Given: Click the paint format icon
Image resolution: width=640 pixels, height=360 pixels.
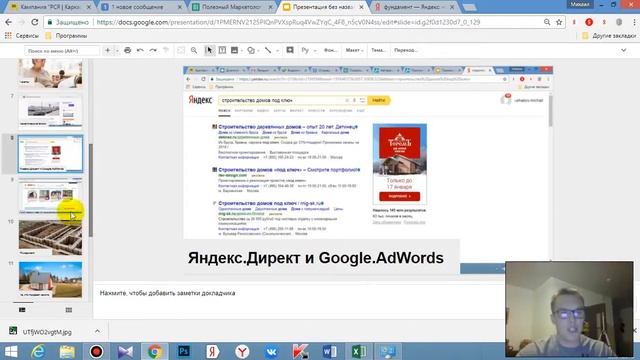Looking at the screenshot, I should point(166,50).
